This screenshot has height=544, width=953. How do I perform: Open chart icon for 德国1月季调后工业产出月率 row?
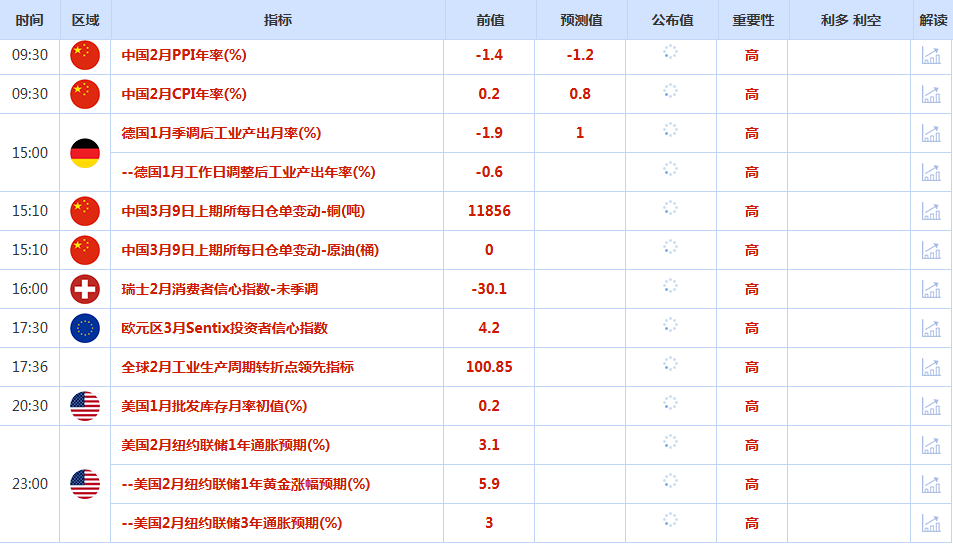[931, 133]
